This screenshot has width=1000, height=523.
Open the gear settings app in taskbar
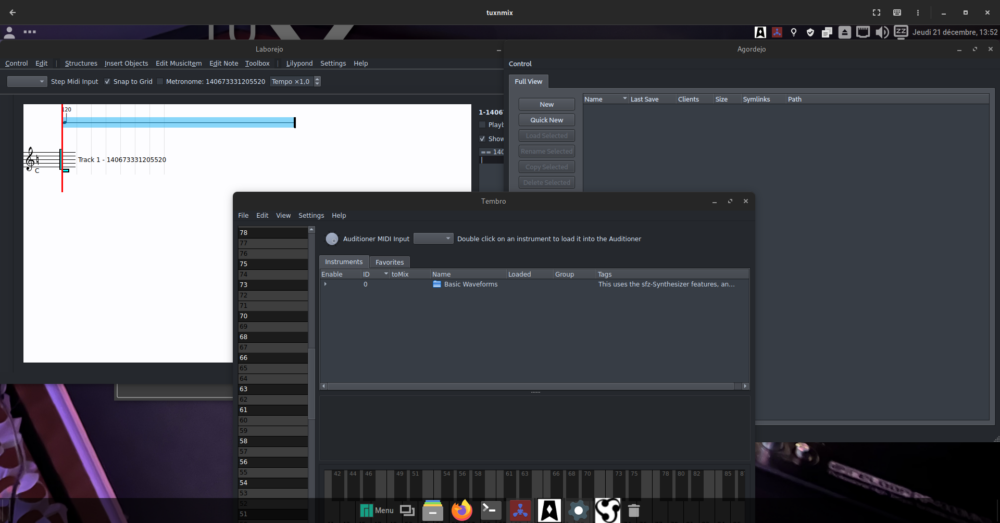578,510
